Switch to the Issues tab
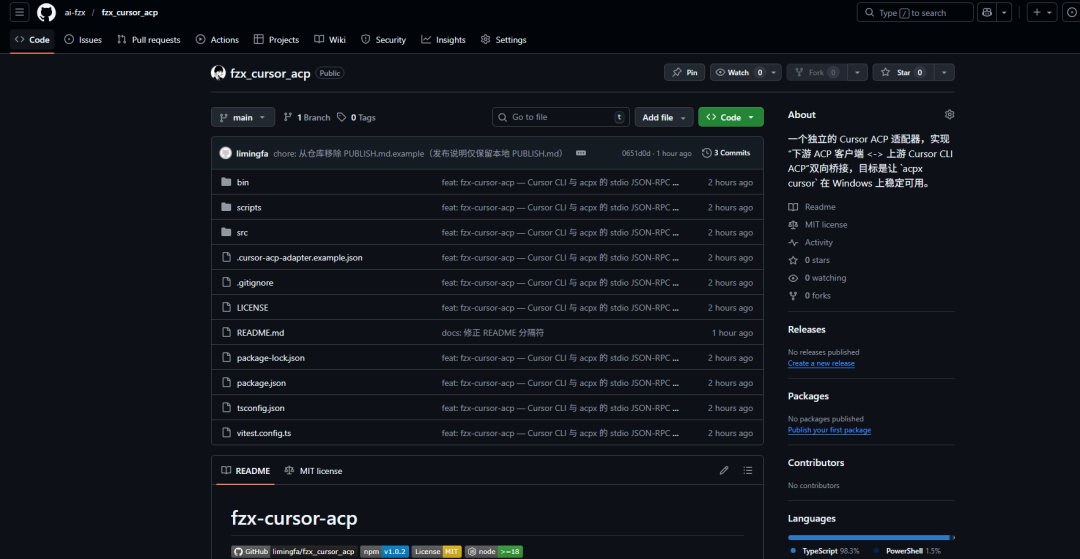 83,40
